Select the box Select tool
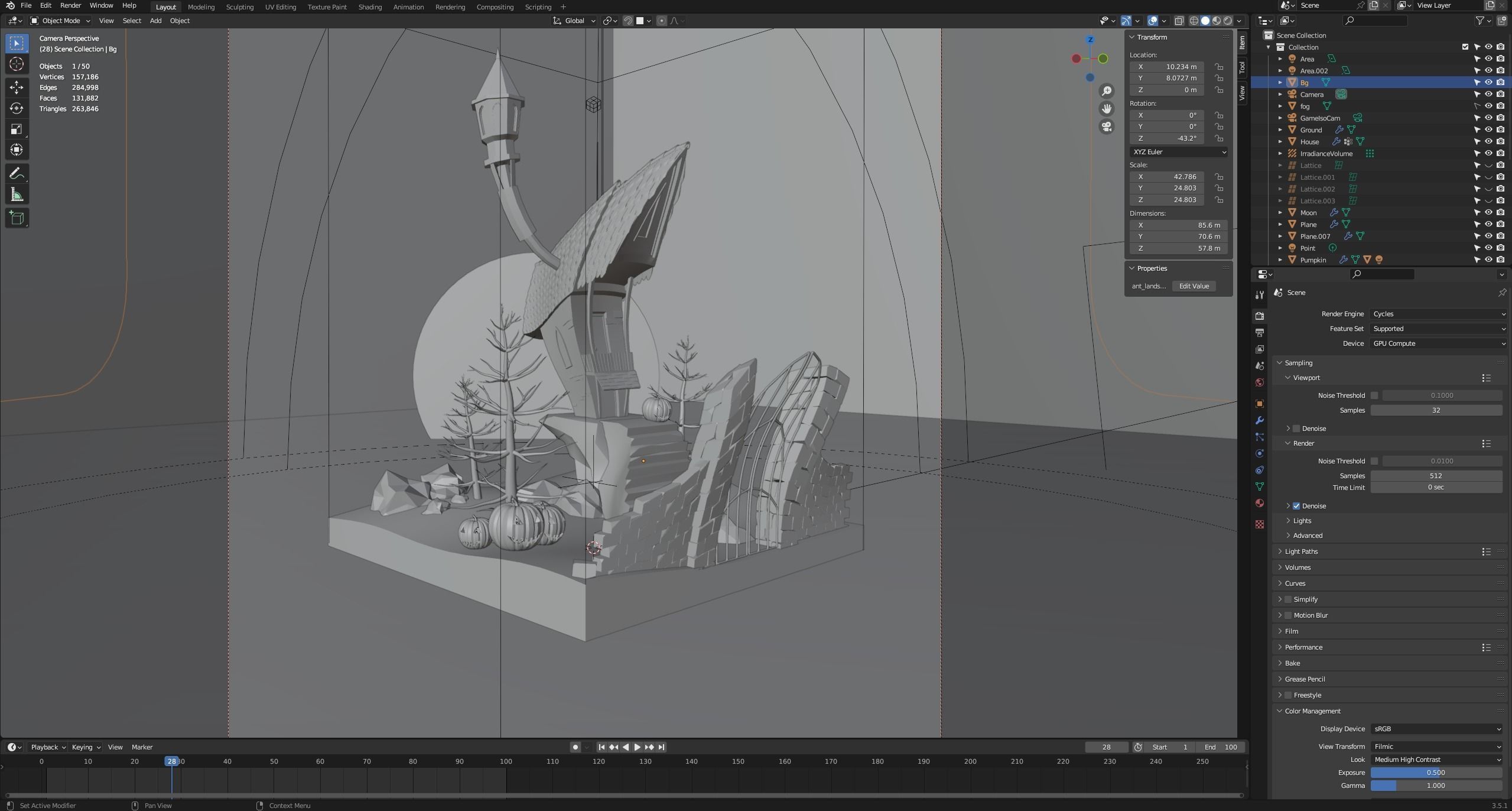The image size is (1512, 811). click(x=17, y=43)
